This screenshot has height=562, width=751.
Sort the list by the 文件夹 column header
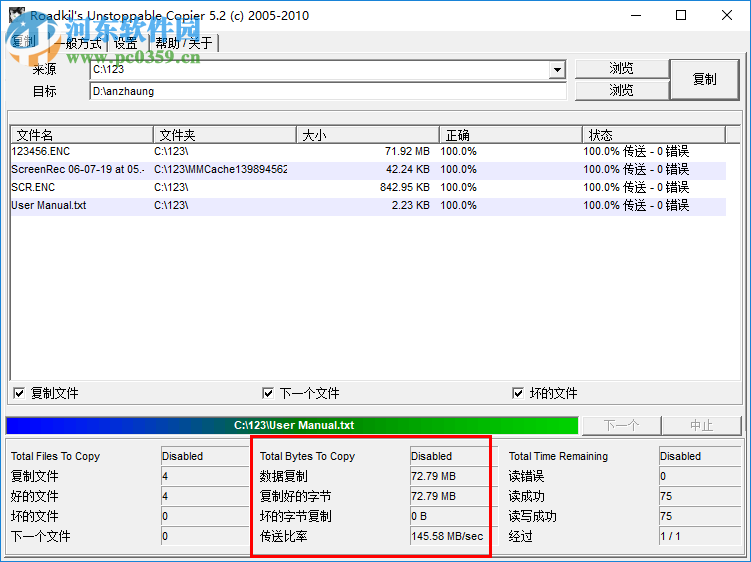[225, 135]
